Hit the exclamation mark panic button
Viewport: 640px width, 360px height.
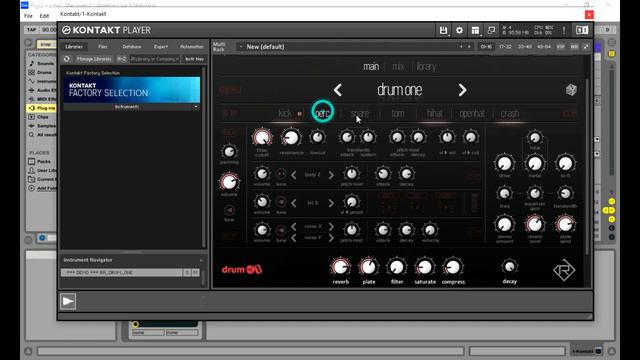pos(564,30)
